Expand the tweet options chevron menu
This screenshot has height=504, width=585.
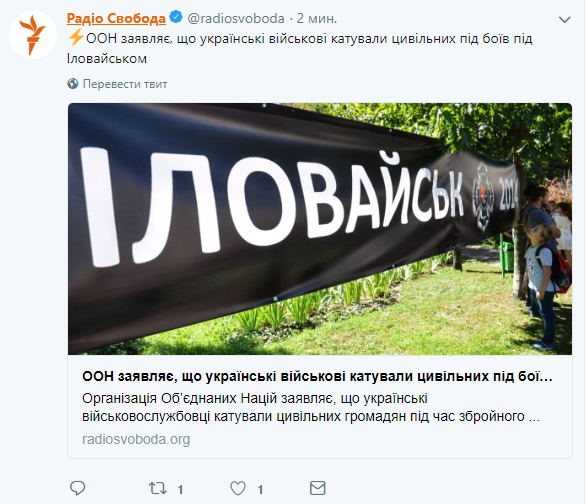point(564,19)
